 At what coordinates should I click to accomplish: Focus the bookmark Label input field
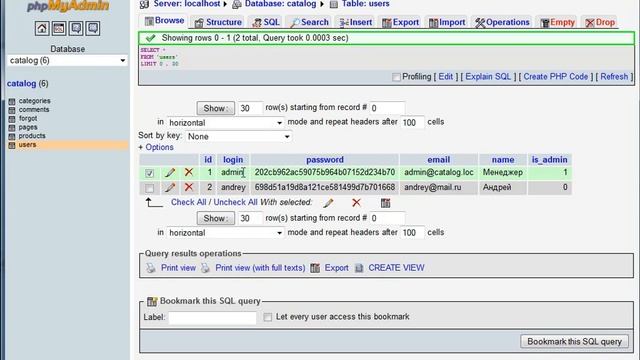click(213, 318)
